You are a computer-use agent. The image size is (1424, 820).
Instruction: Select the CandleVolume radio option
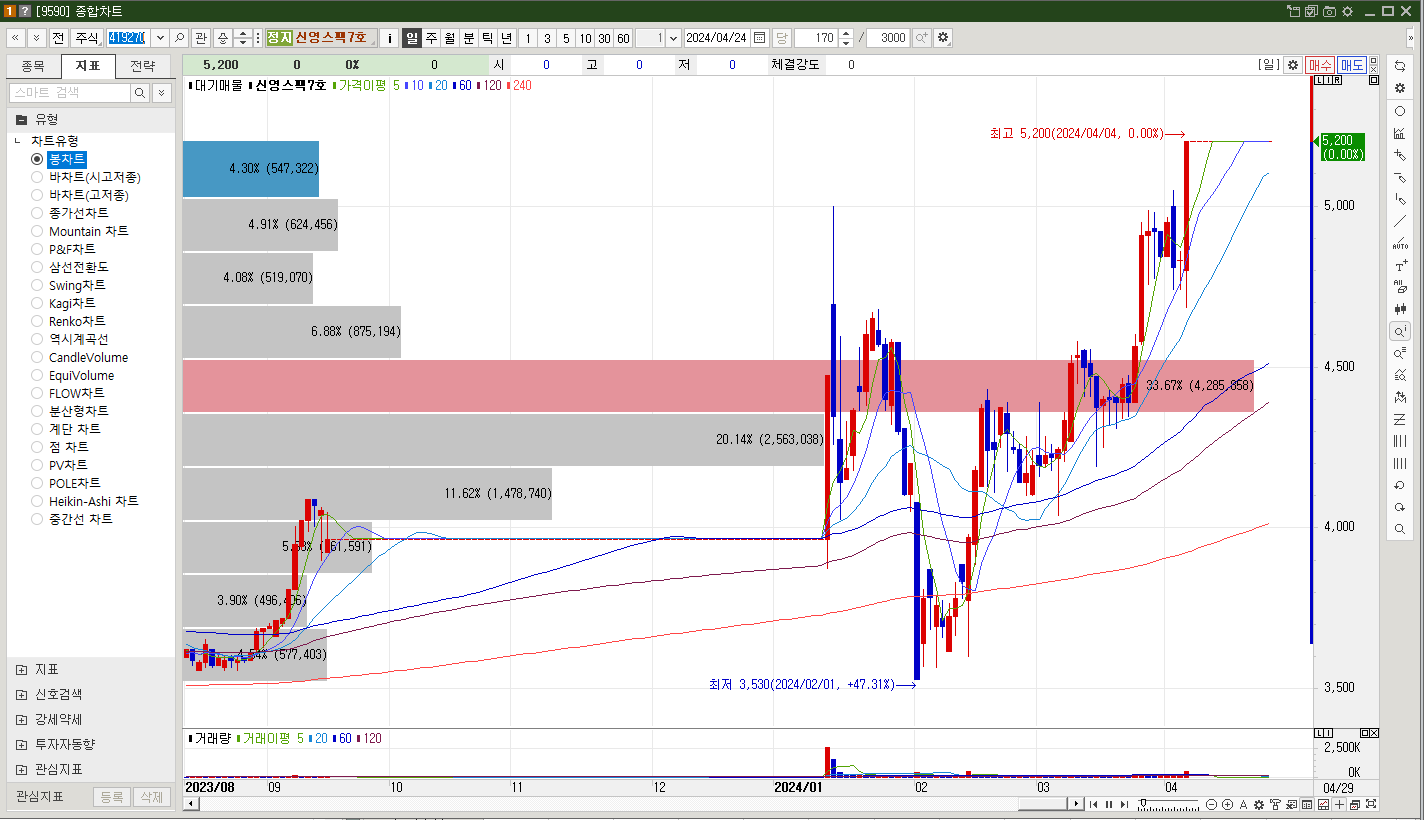click(37, 357)
